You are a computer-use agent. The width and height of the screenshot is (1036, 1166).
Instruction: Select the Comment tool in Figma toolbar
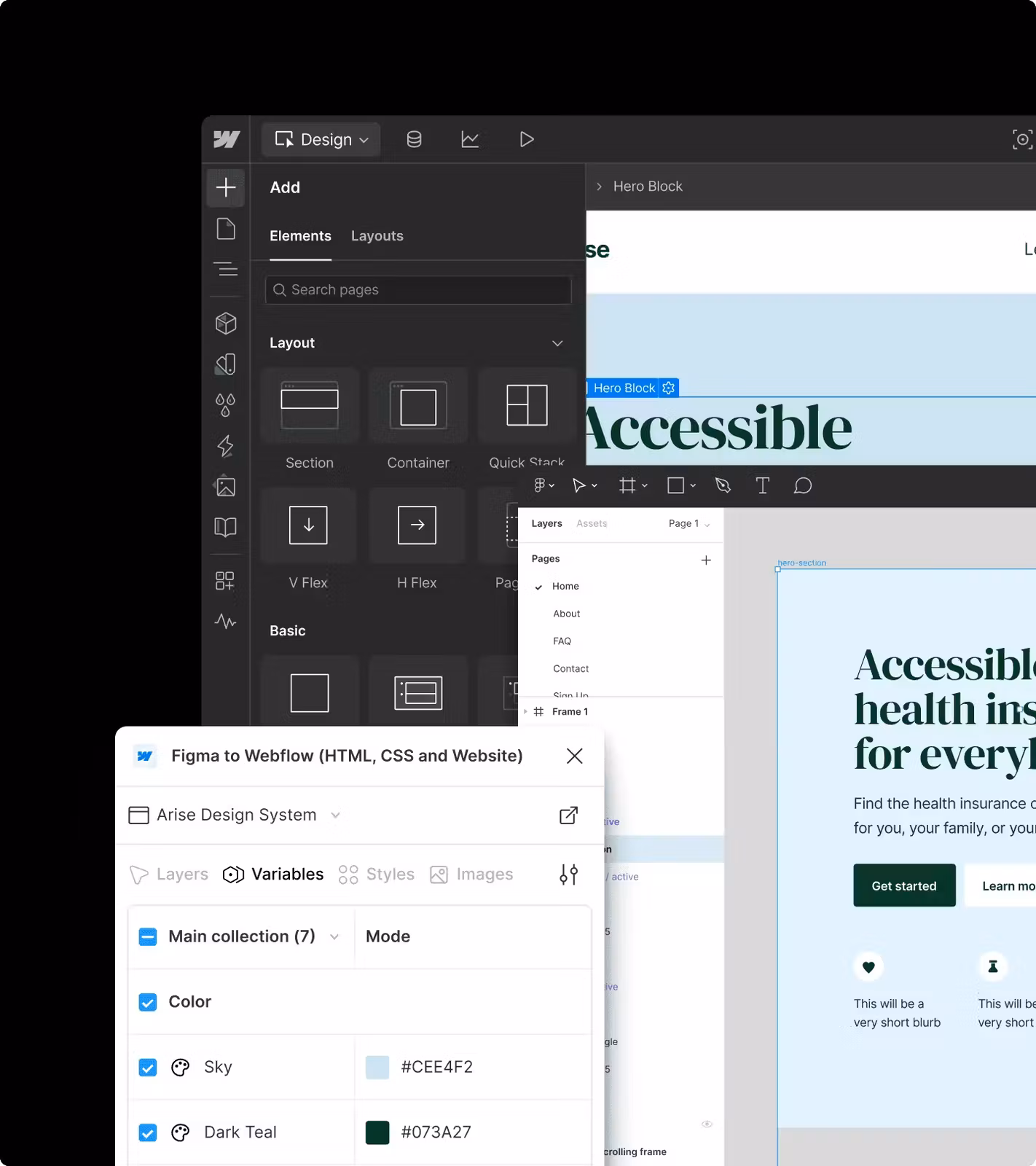click(802, 485)
